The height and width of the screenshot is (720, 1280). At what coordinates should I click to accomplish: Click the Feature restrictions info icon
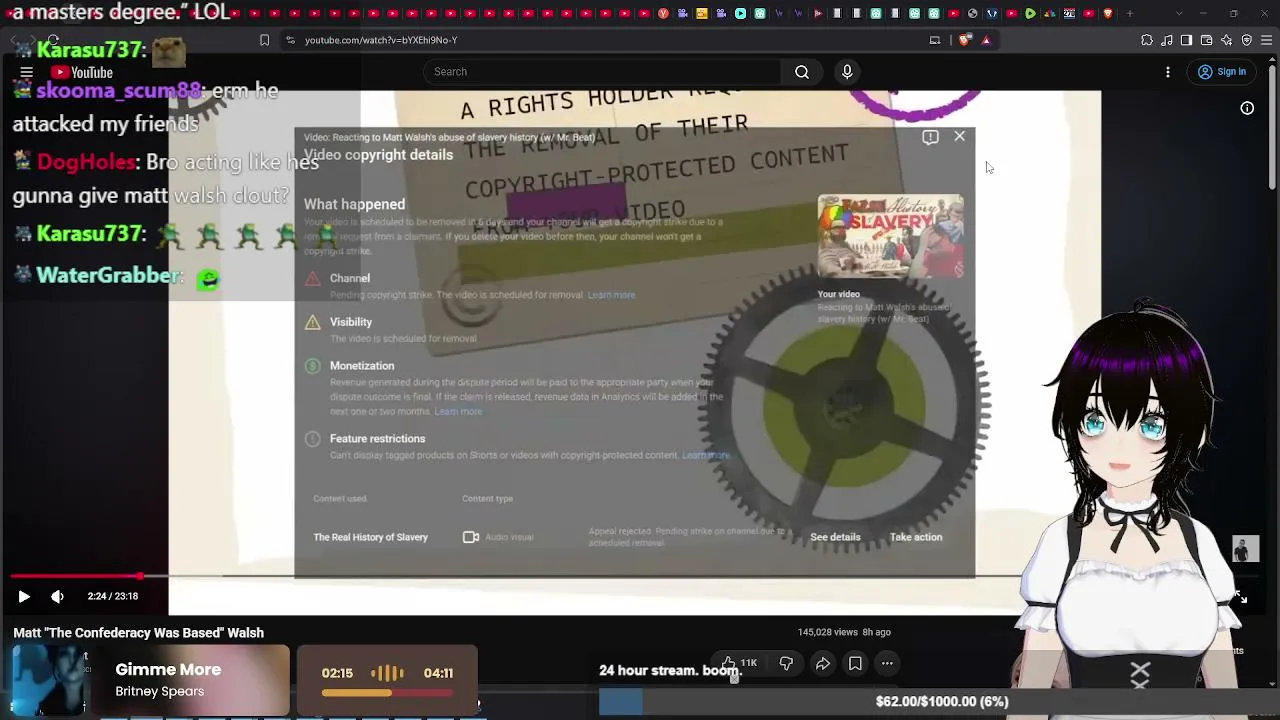pyautogui.click(x=312, y=439)
